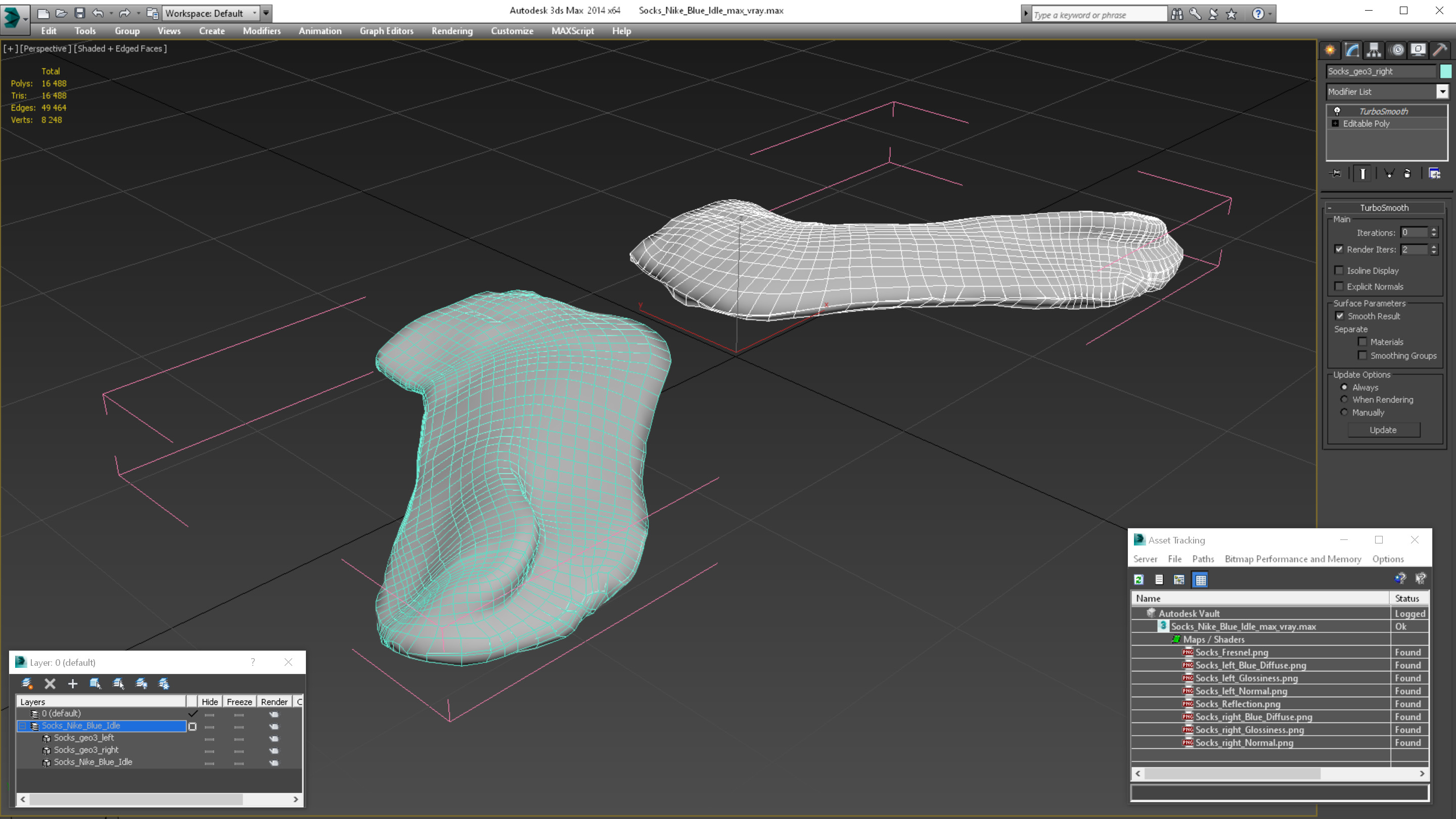Click the Freeze column header in Layer dialog
Viewport: 1456px width, 819px height.
(240, 701)
